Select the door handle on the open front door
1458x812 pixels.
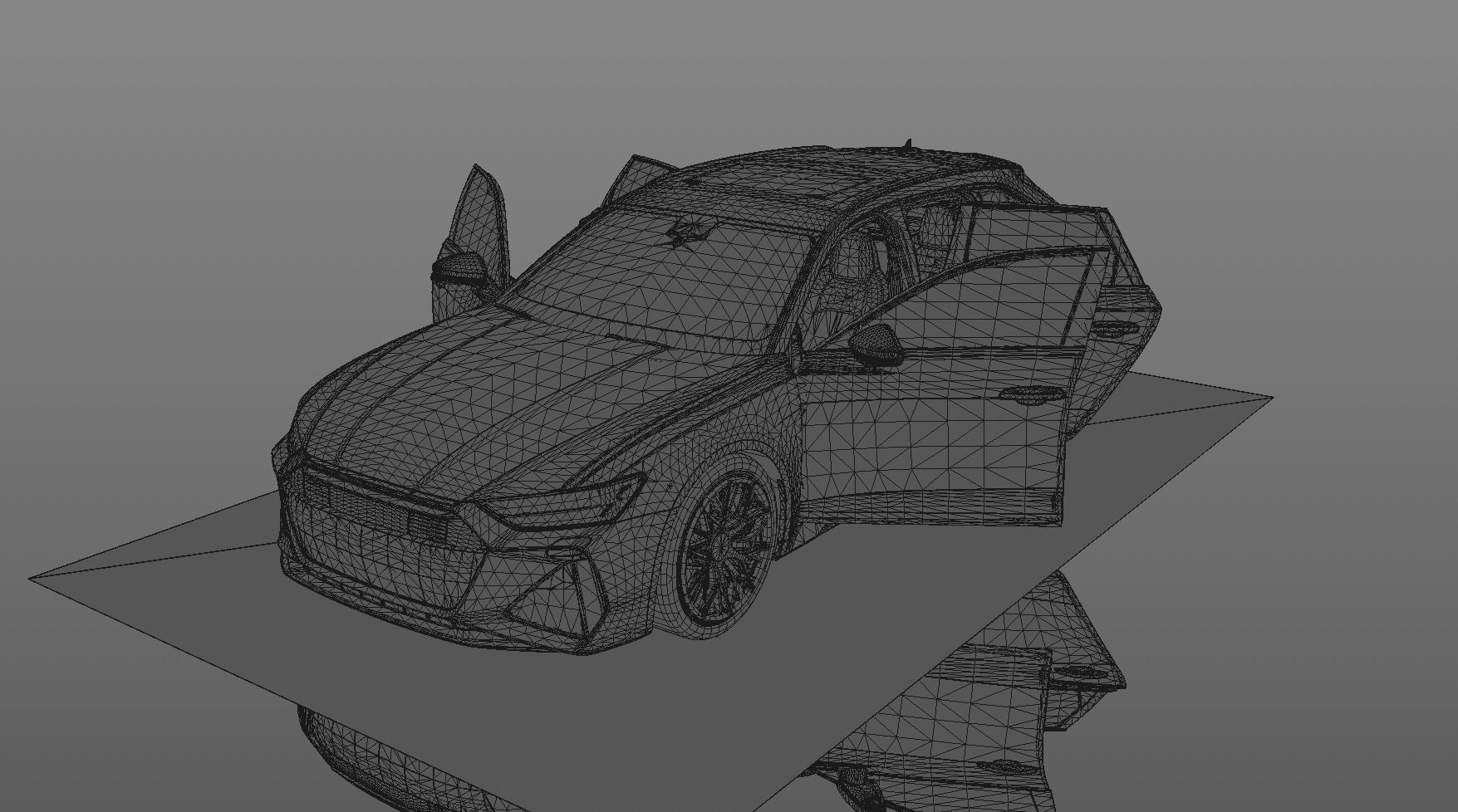pos(1030,395)
